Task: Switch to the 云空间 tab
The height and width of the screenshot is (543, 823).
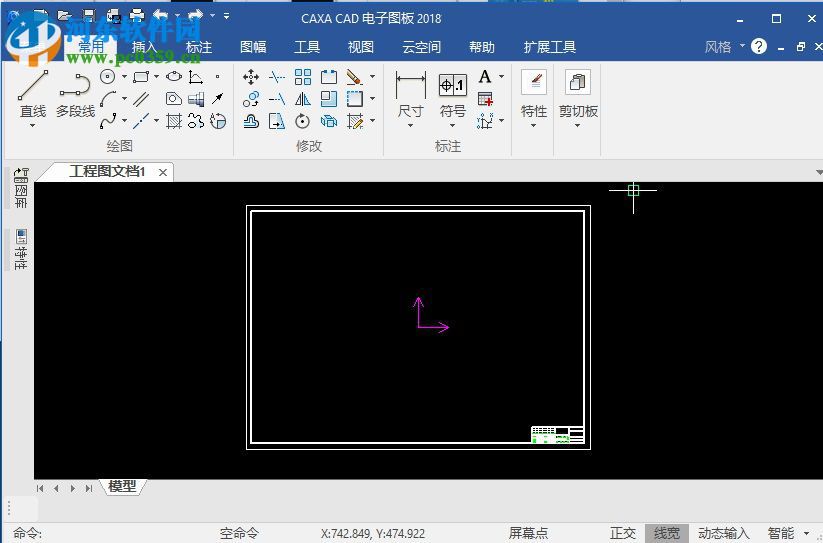Action: tap(421, 47)
